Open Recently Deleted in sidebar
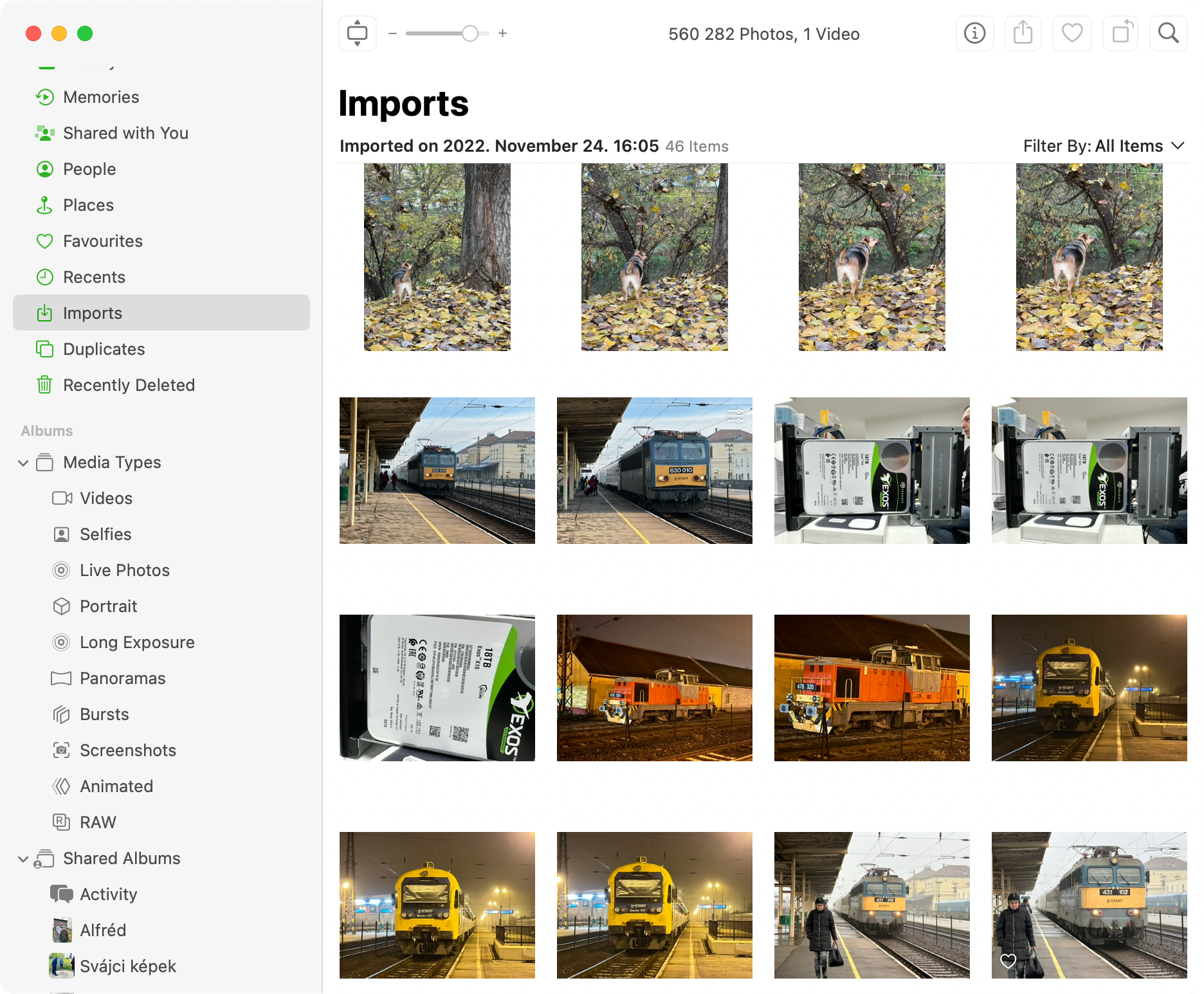The image size is (1204, 994). tap(129, 385)
